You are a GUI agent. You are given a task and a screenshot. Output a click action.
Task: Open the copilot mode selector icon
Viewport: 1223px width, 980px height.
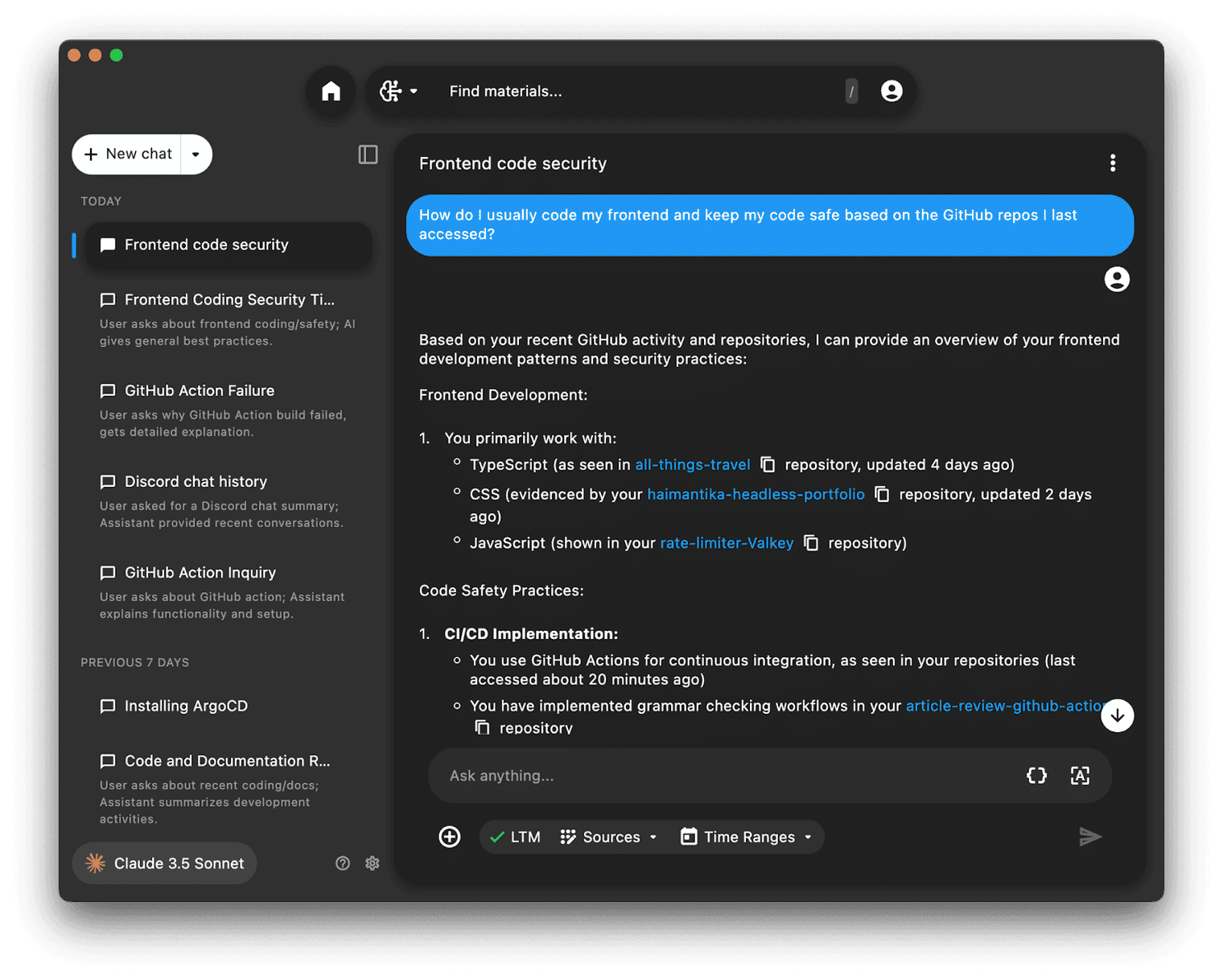click(x=399, y=92)
